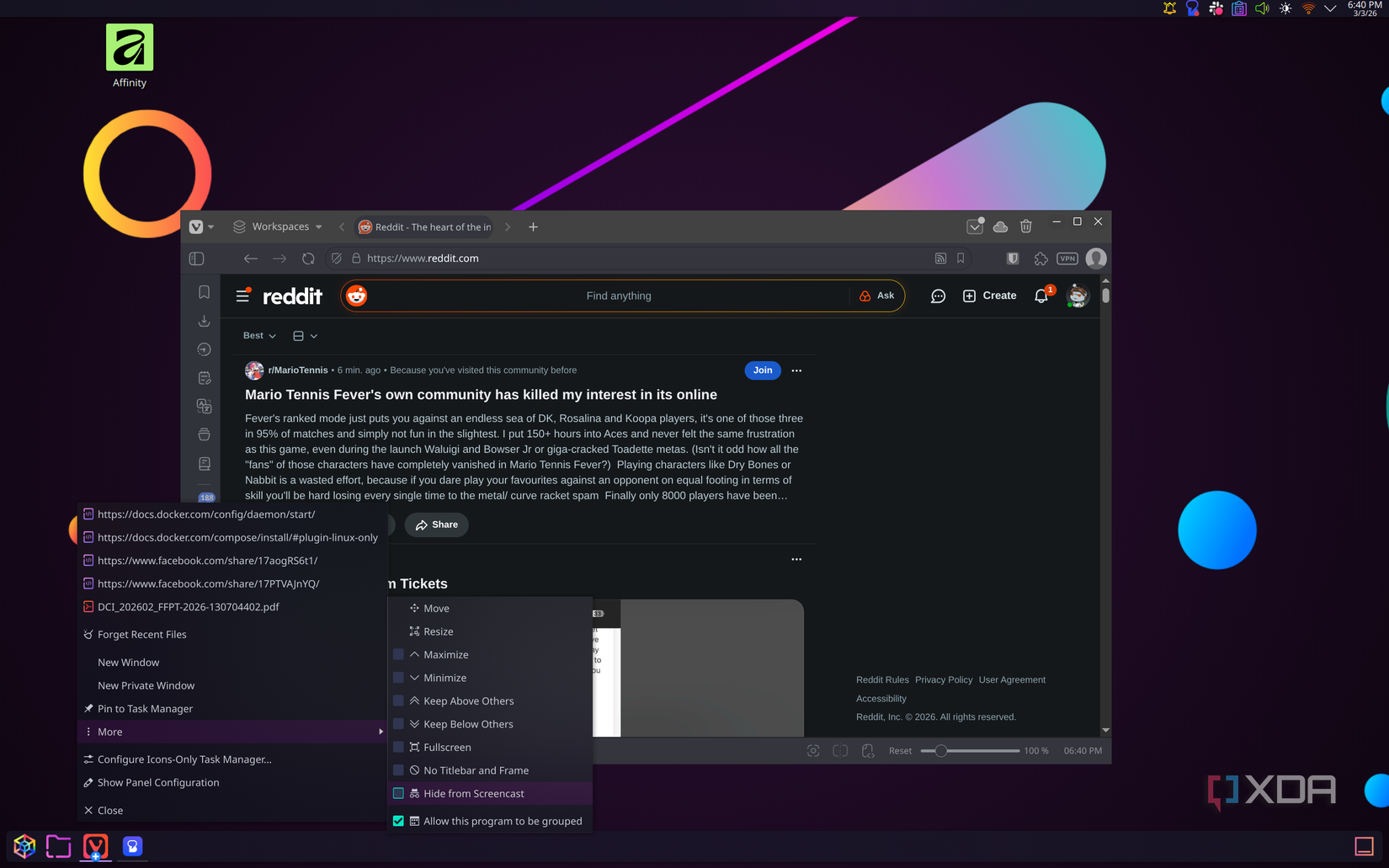Choose Configure Icons-Only Task Manager
This screenshot has width=1389, height=868.
(231, 759)
